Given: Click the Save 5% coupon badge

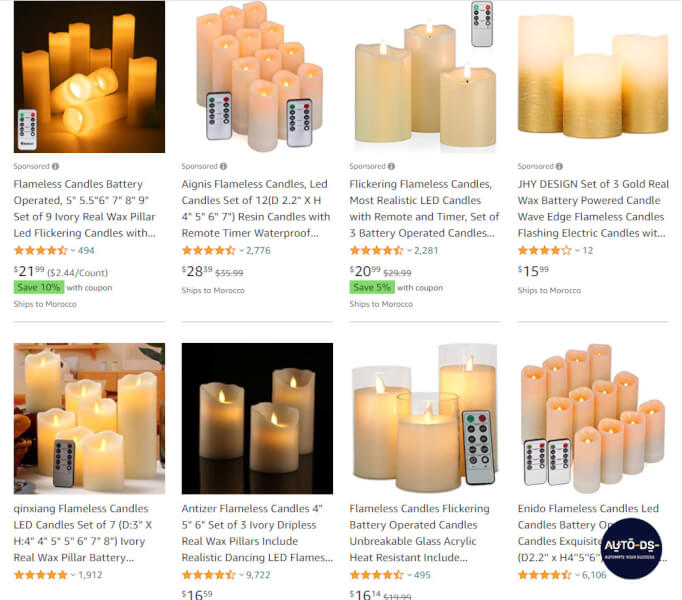Looking at the screenshot, I should click(372, 288).
